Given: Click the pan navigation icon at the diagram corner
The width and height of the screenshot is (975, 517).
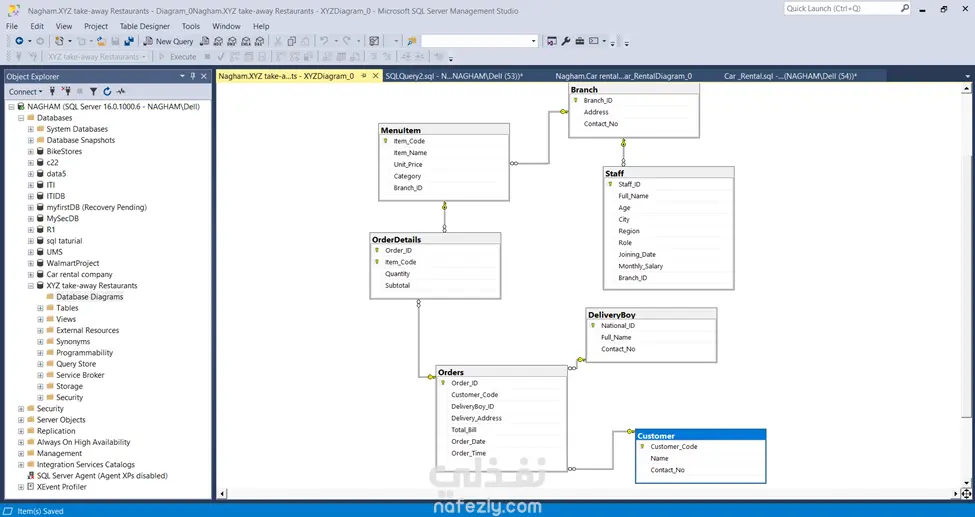Looking at the screenshot, I should (967, 494).
